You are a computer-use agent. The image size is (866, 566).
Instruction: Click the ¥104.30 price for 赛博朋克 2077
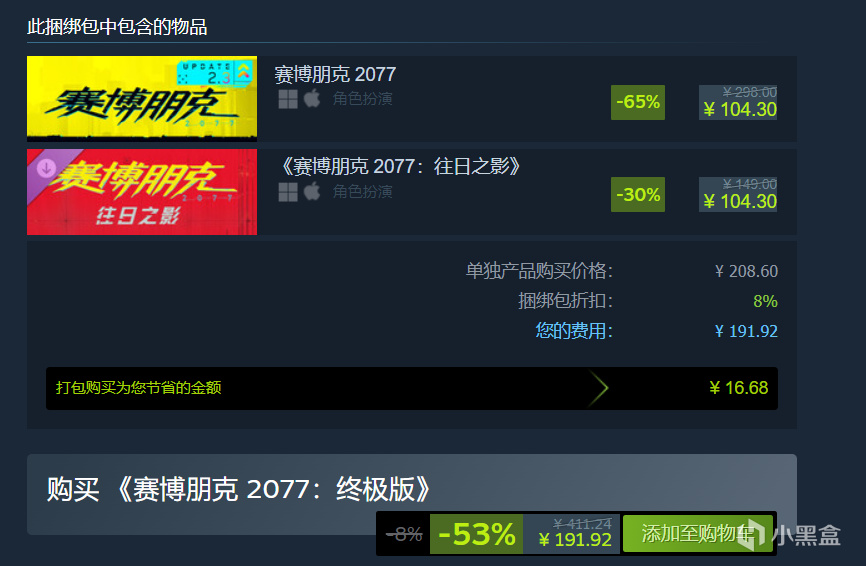740,109
